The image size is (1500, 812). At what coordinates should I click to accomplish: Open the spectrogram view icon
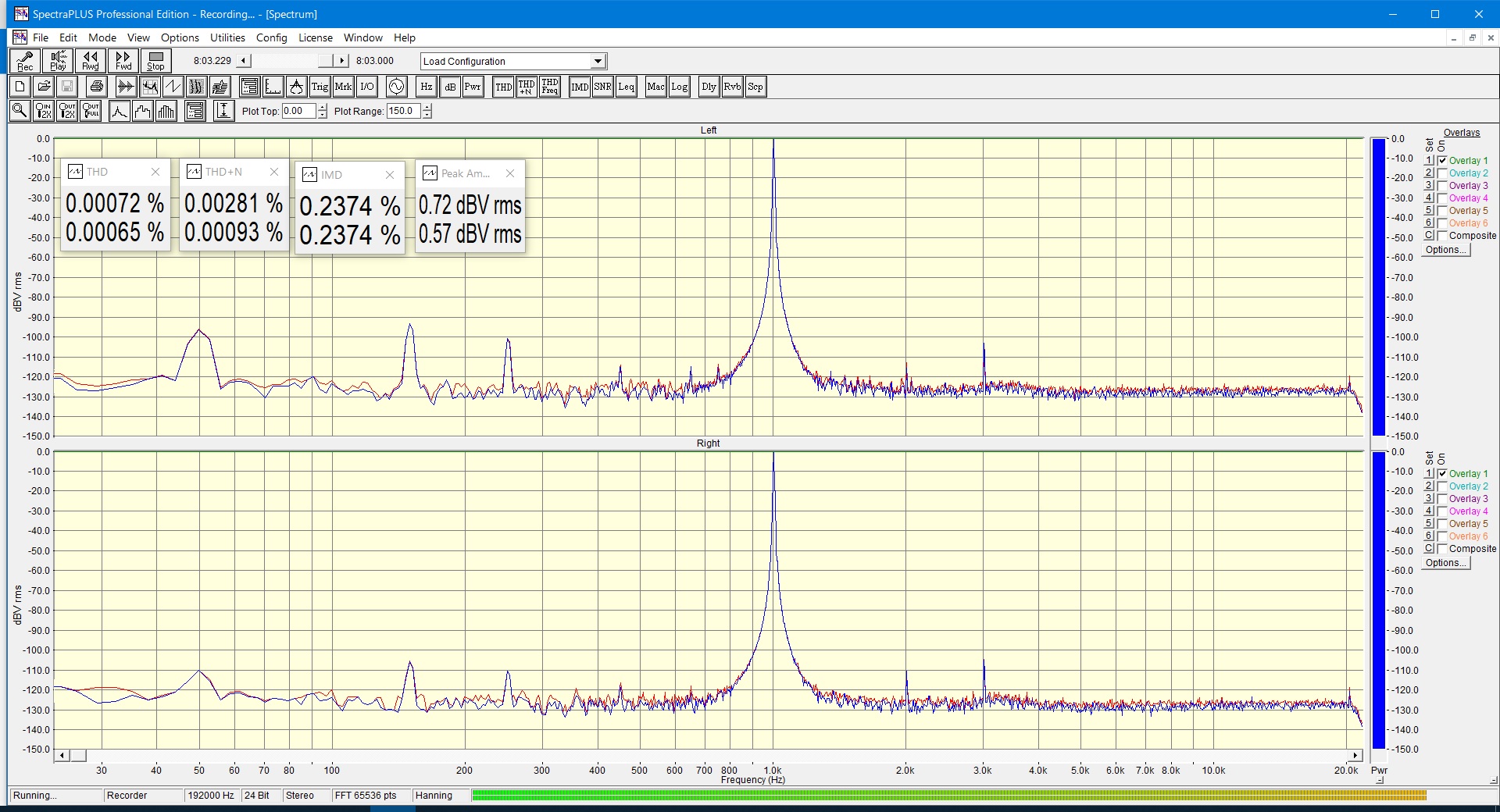point(197,87)
